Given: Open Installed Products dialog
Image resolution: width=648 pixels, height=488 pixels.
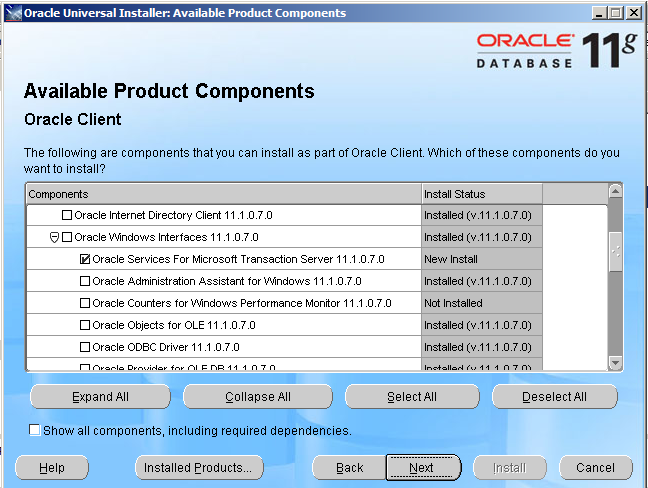Looking at the screenshot, I should tap(199, 468).
